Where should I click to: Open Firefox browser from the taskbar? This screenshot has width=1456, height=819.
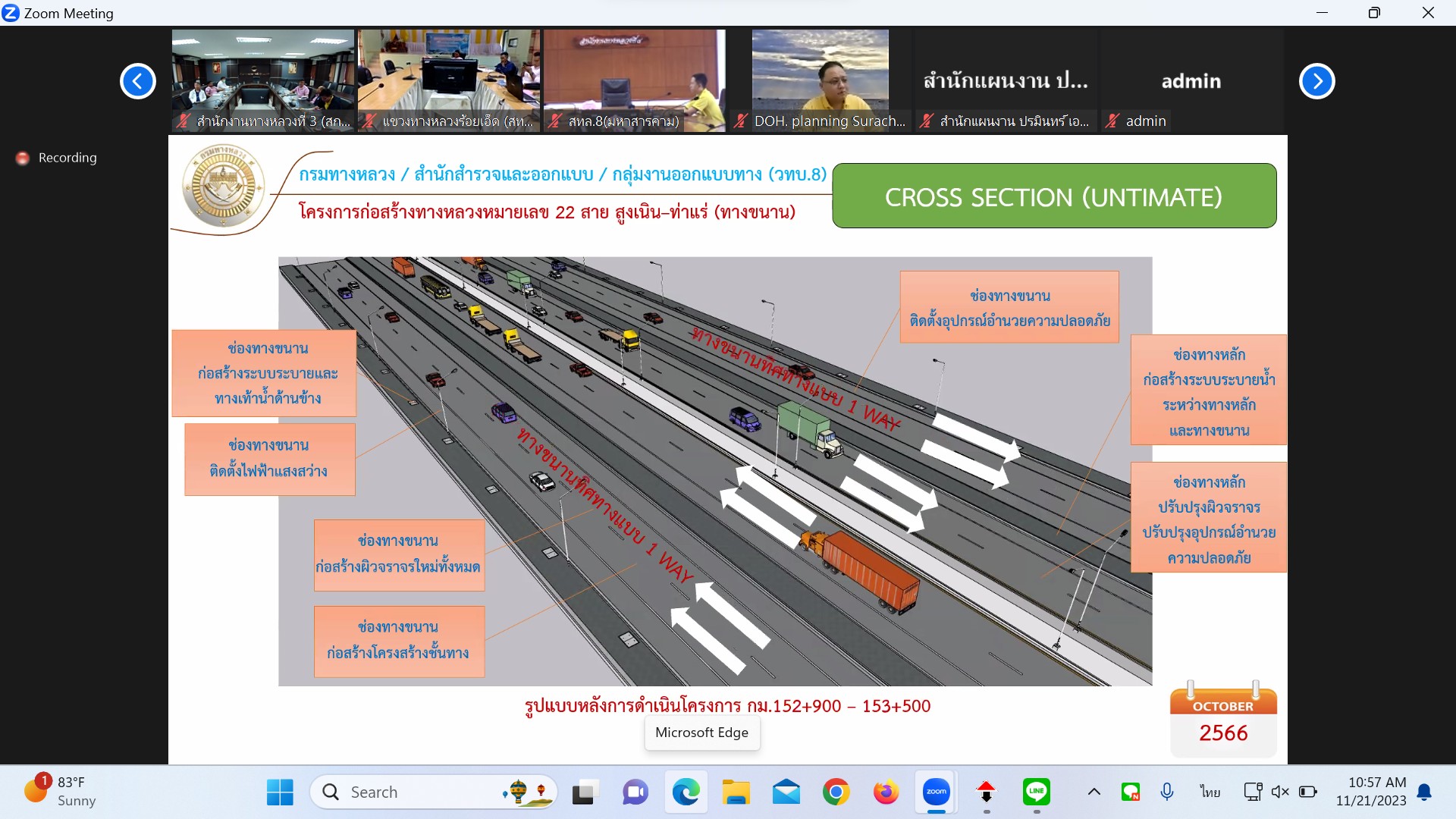point(886,792)
